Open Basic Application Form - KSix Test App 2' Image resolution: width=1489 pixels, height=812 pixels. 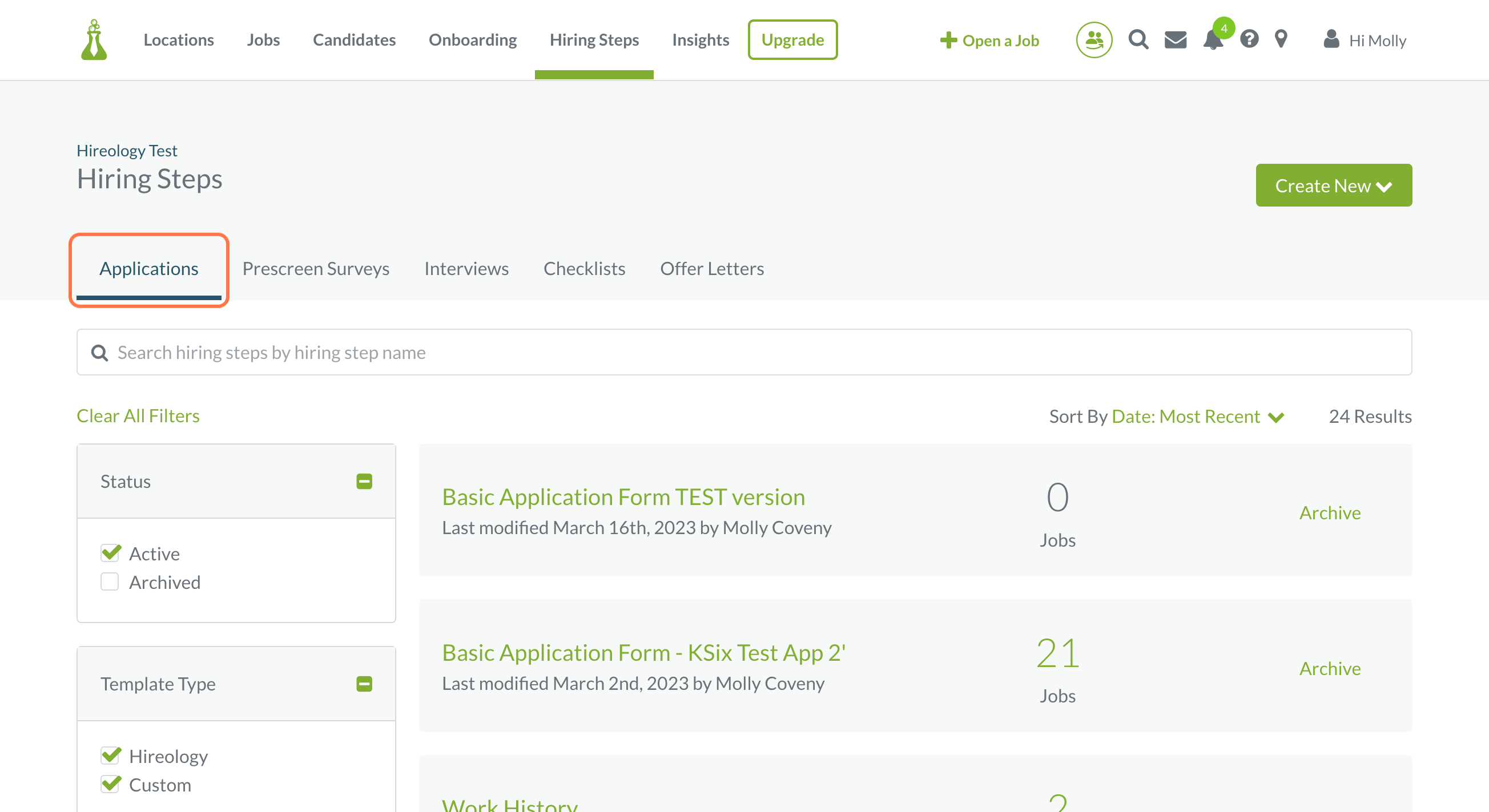pos(643,653)
